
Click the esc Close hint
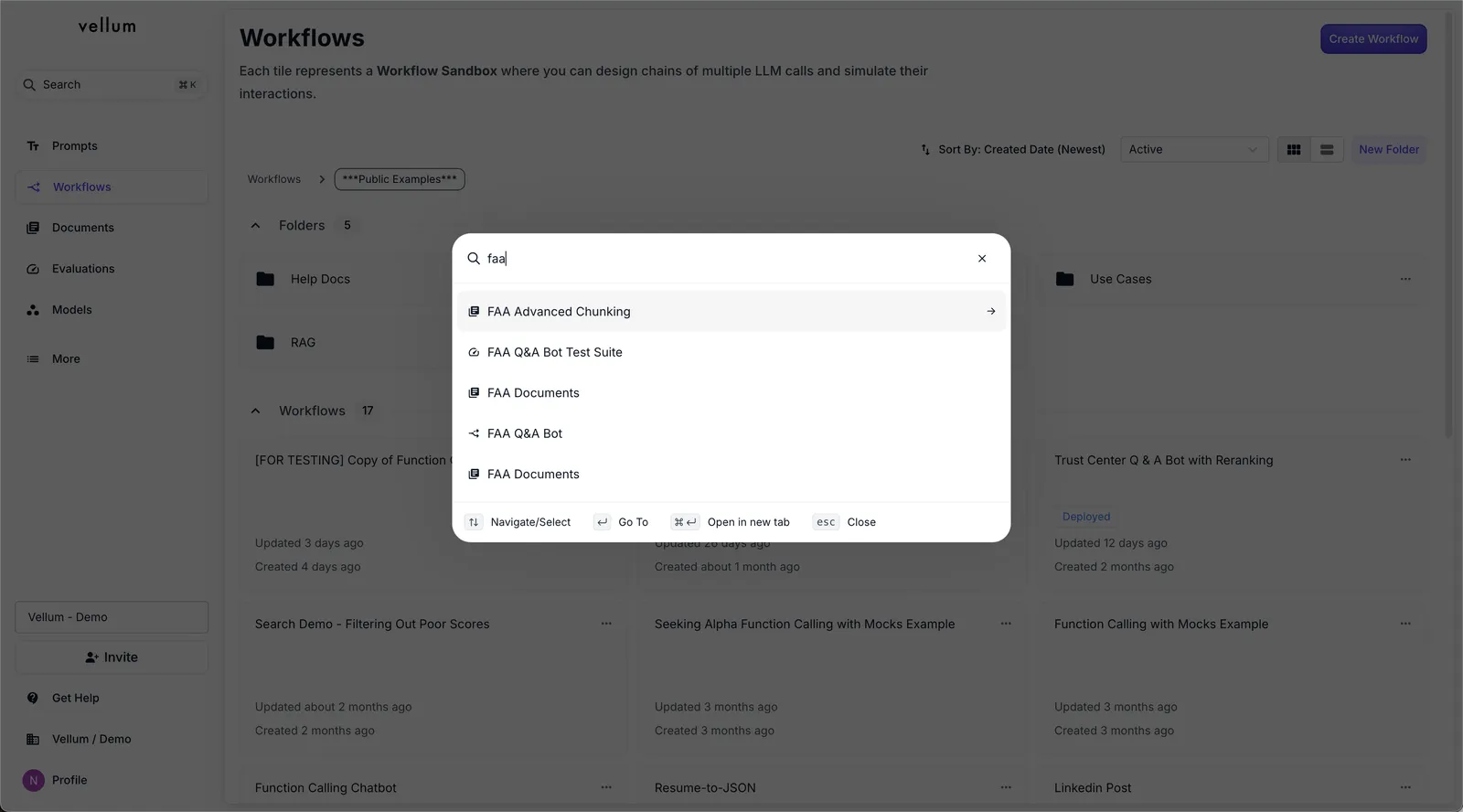[844, 522]
